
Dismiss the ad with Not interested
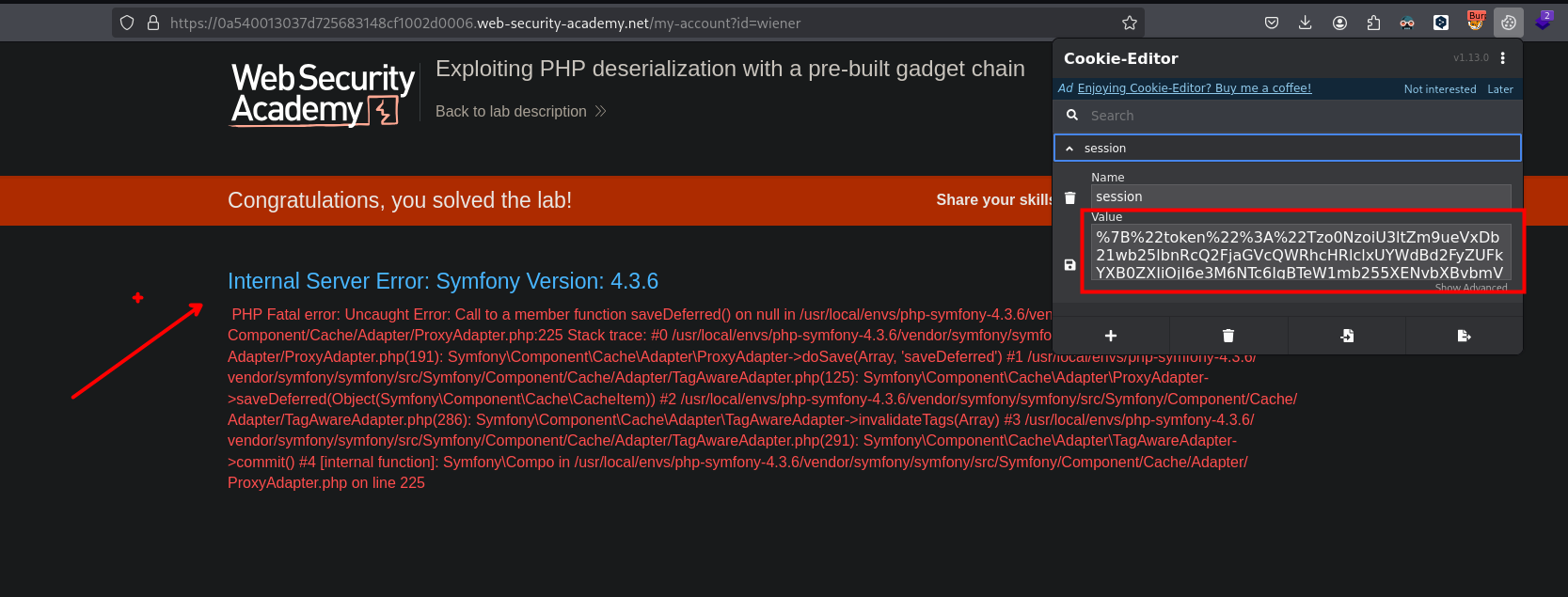point(1439,89)
